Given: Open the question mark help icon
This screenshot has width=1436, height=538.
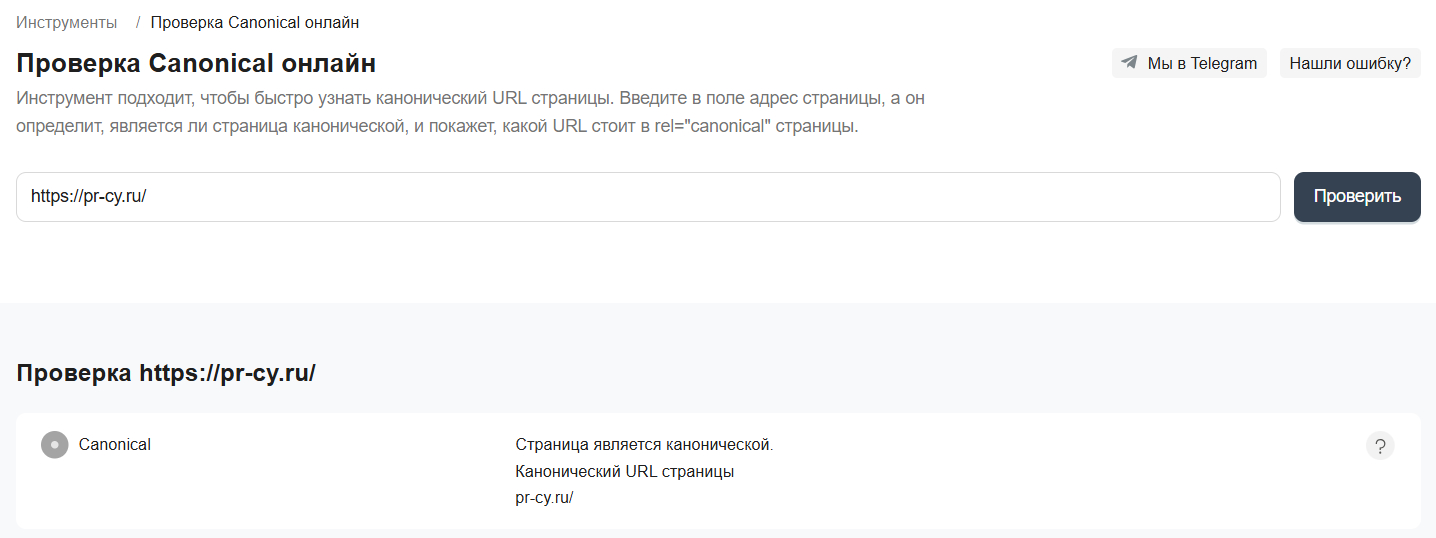Looking at the screenshot, I should coord(1379,446).
